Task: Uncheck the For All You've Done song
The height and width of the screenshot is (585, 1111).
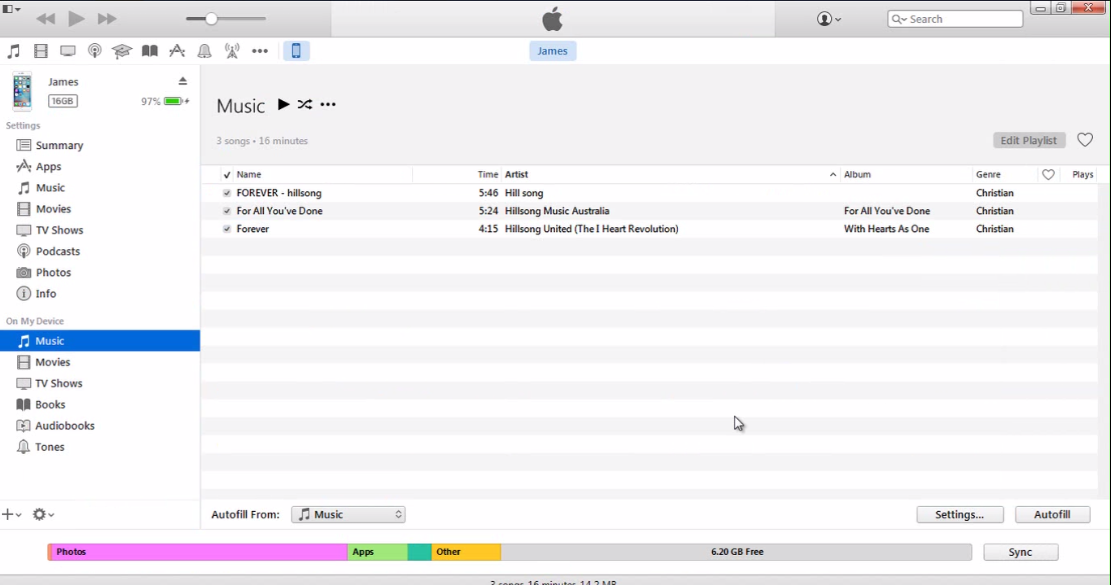Action: tap(227, 211)
